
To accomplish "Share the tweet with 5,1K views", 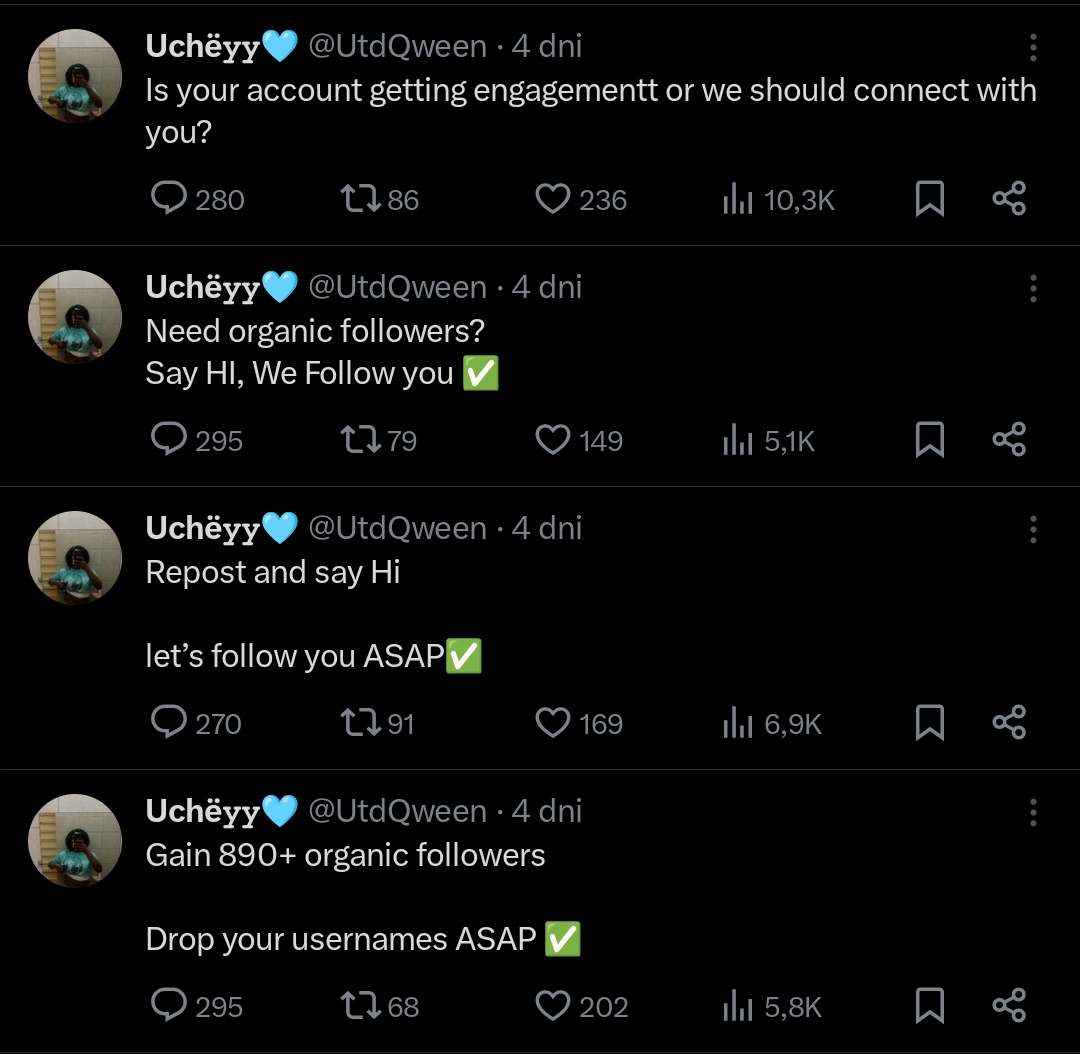I will point(1009,440).
